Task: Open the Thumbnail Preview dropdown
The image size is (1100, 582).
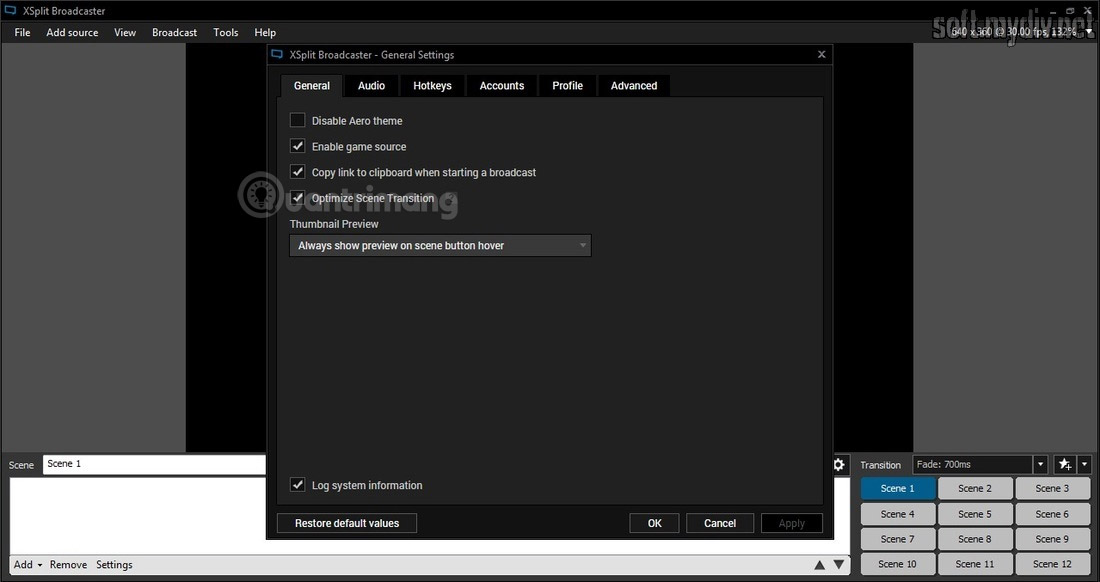Action: tap(440, 246)
